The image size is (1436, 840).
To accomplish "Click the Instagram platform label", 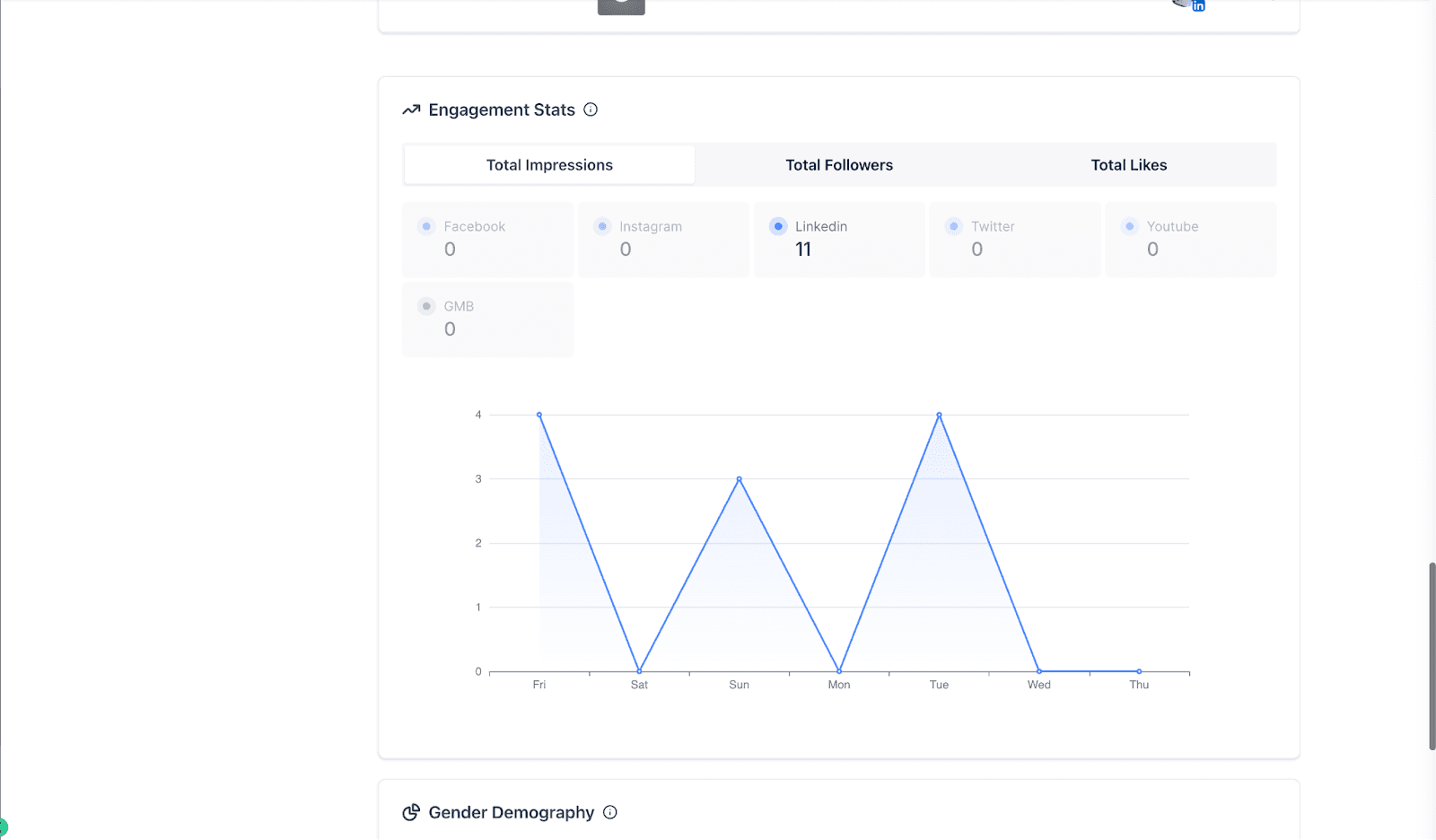I will click(651, 226).
